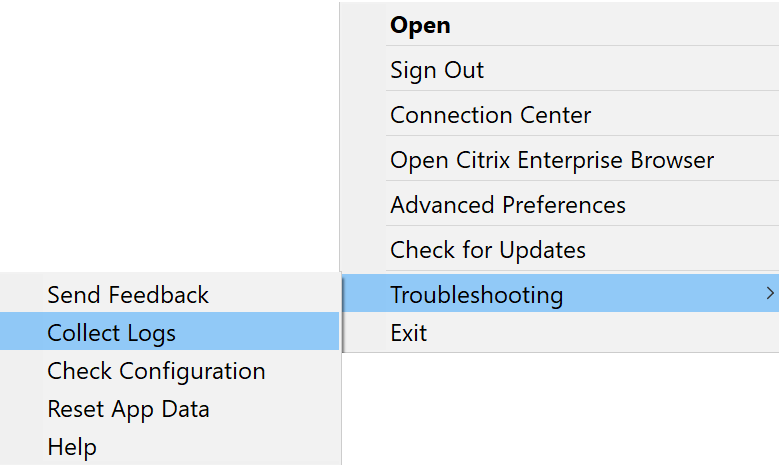Click the Troubleshooting submenu arrow chevron

[769, 294]
